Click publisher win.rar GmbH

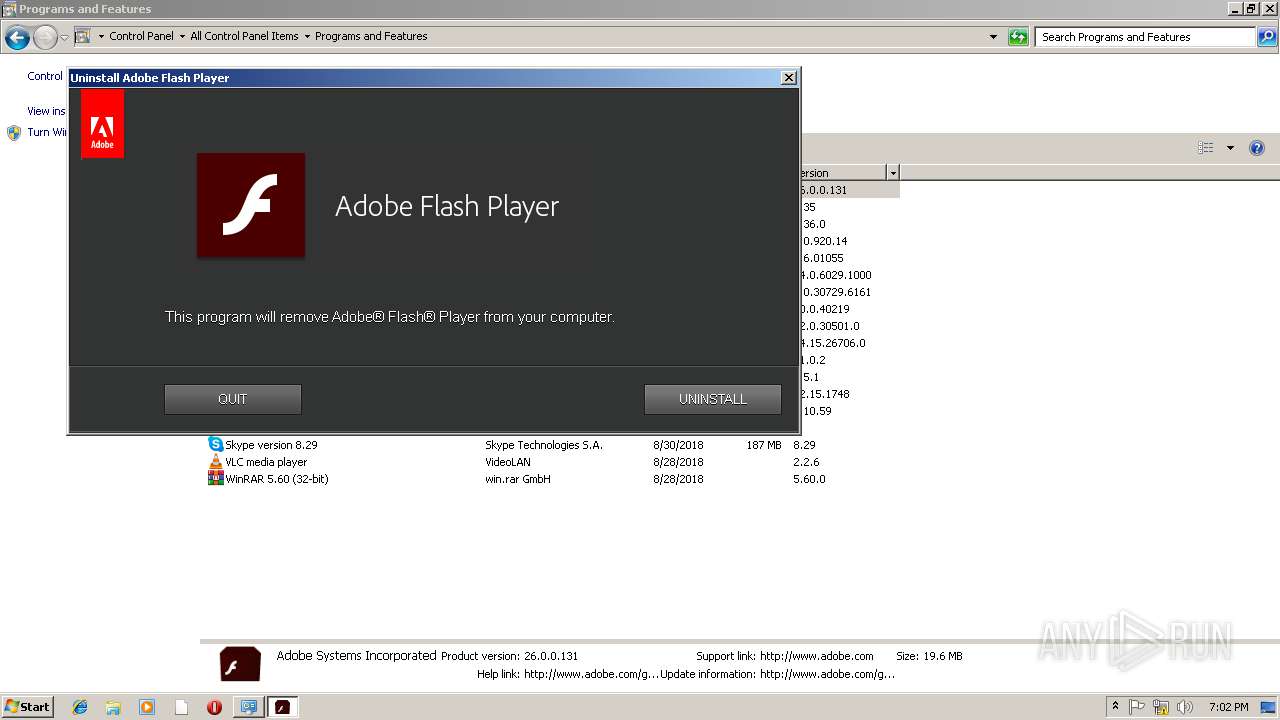(x=518, y=479)
